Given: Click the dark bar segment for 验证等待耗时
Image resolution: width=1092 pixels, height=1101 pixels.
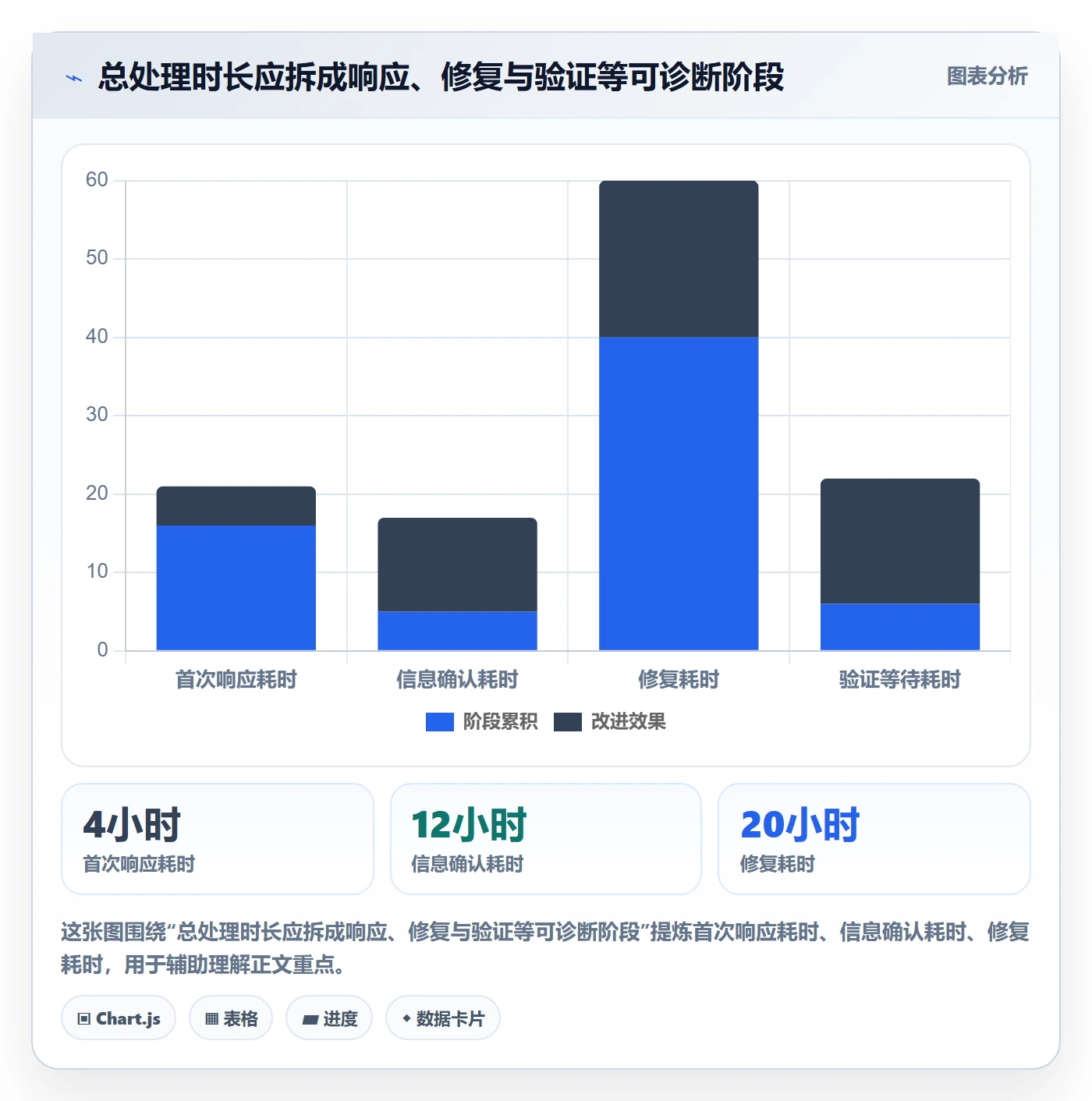Looking at the screenshot, I should 900,541.
